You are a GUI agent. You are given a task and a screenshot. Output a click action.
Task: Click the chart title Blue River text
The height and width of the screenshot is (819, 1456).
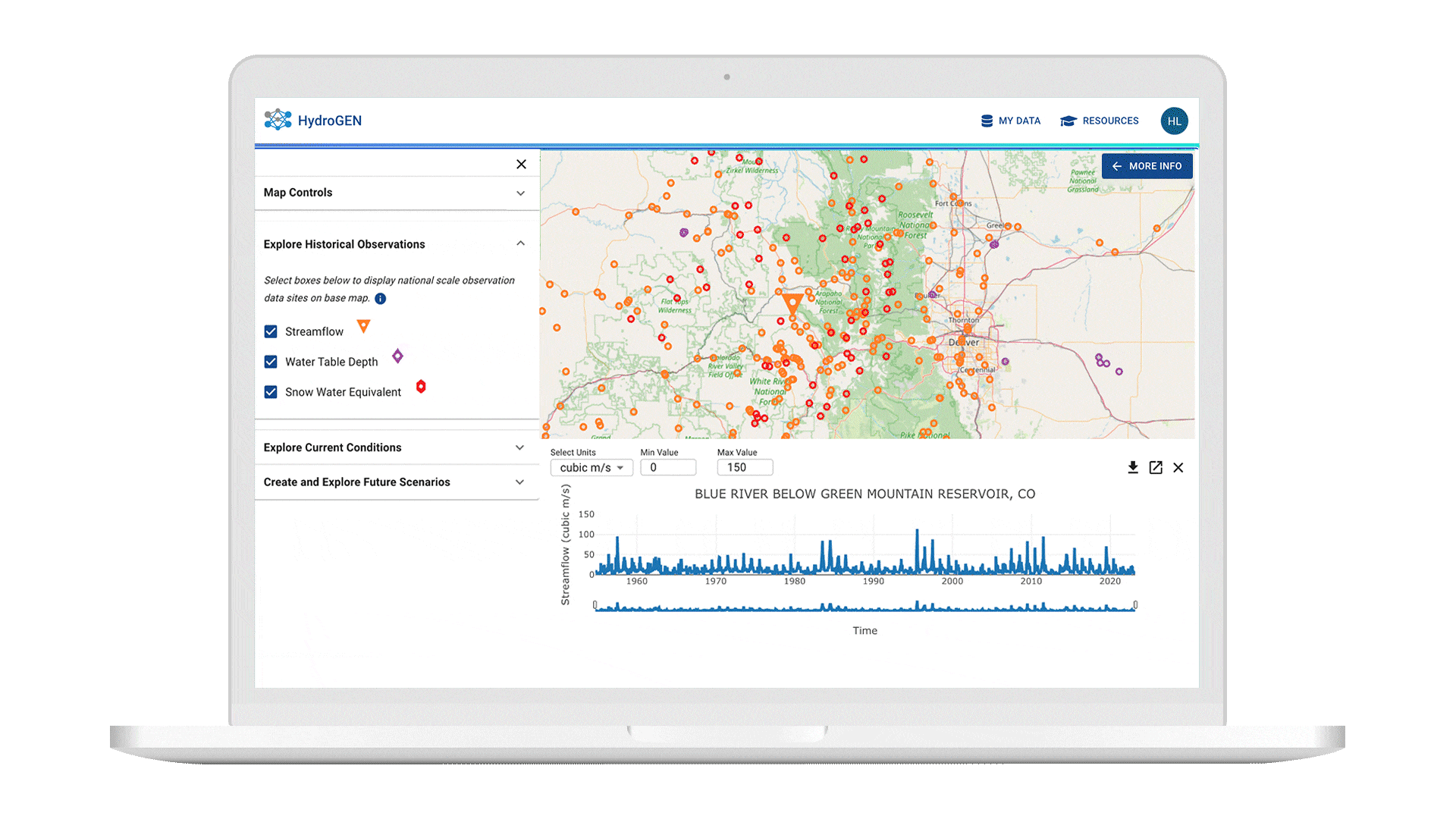[865, 494]
